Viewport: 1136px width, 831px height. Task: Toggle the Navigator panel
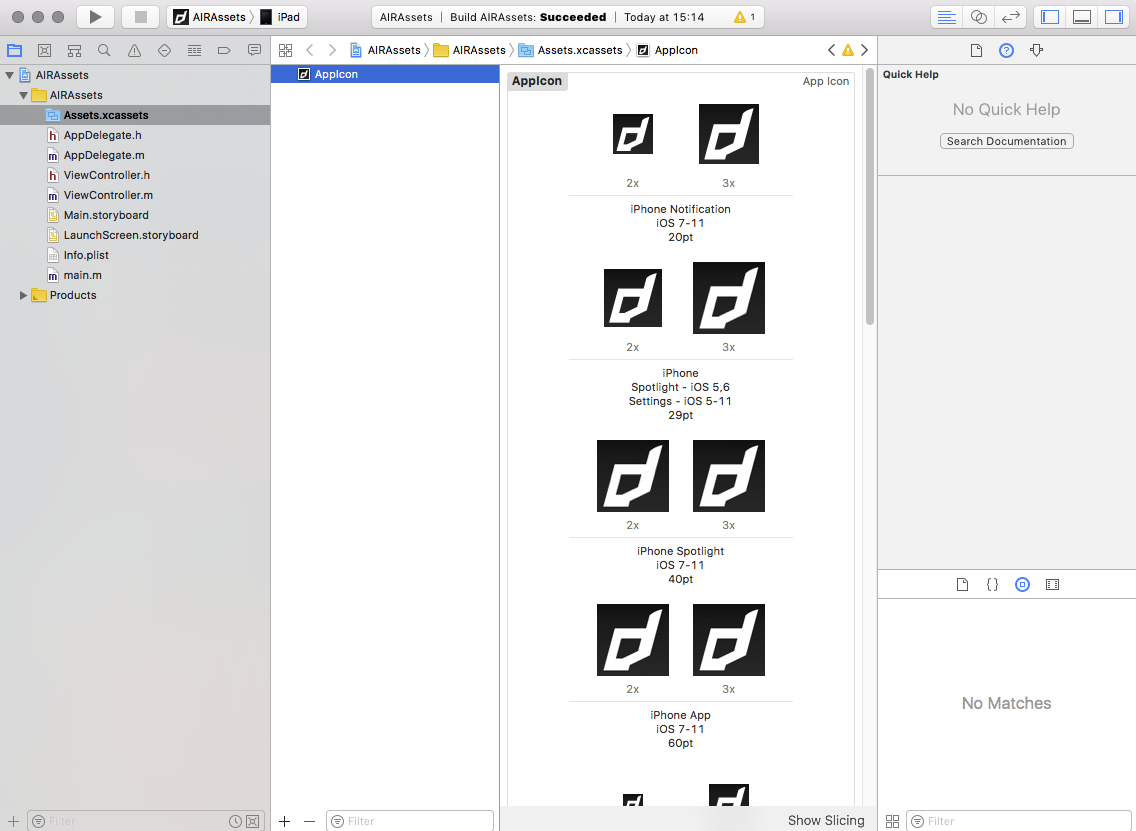pyautogui.click(x=1050, y=17)
